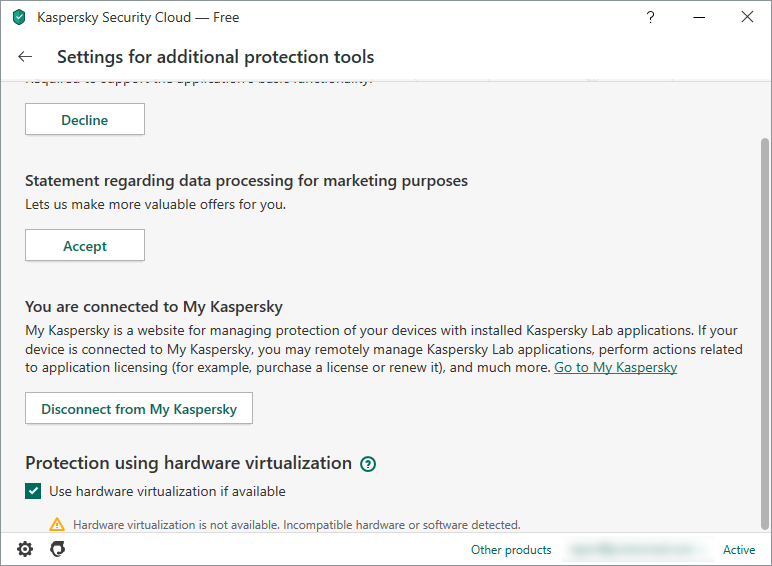Click the Kaspersky shield logo in title bar
This screenshot has width=772, height=566.
coord(18,17)
